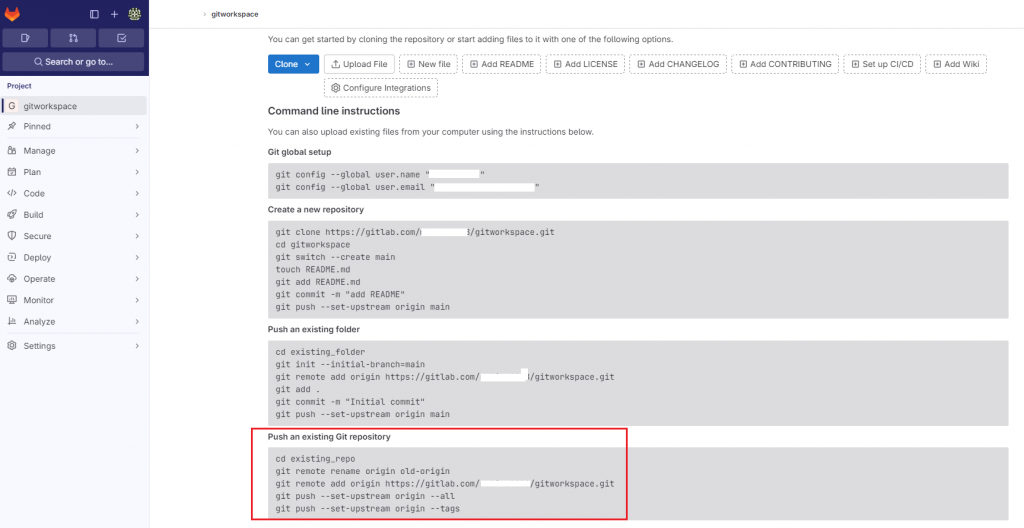
Task: Select the gitworkspace project item
Action: click(x=73, y=106)
